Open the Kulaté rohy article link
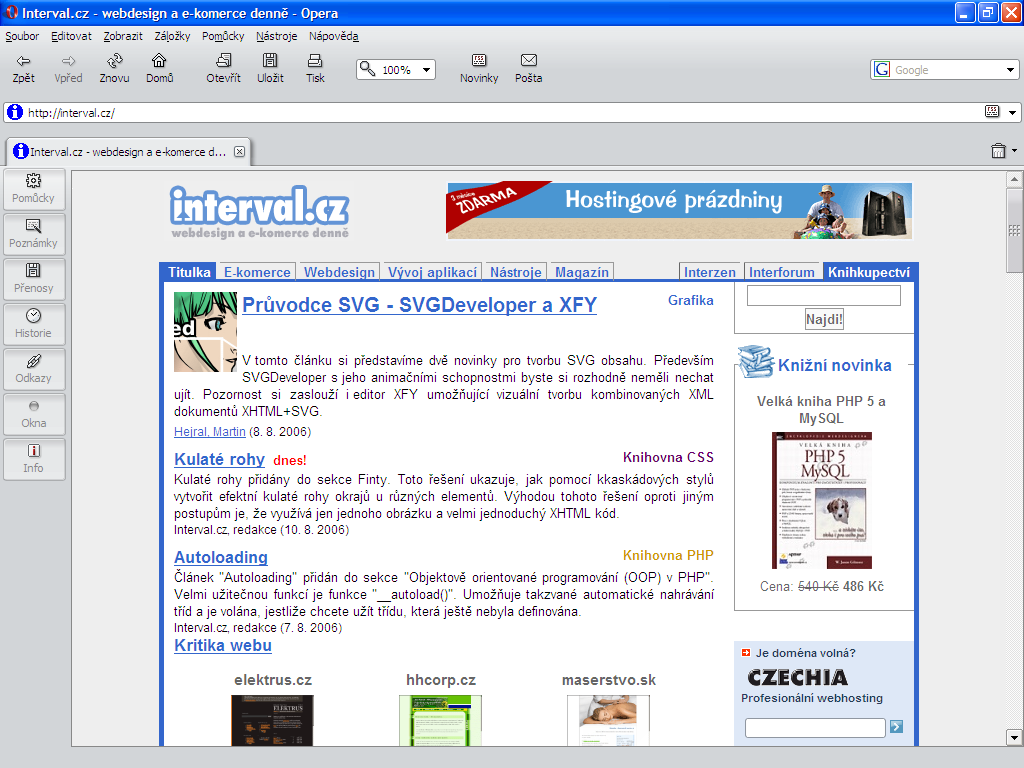 coord(219,459)
